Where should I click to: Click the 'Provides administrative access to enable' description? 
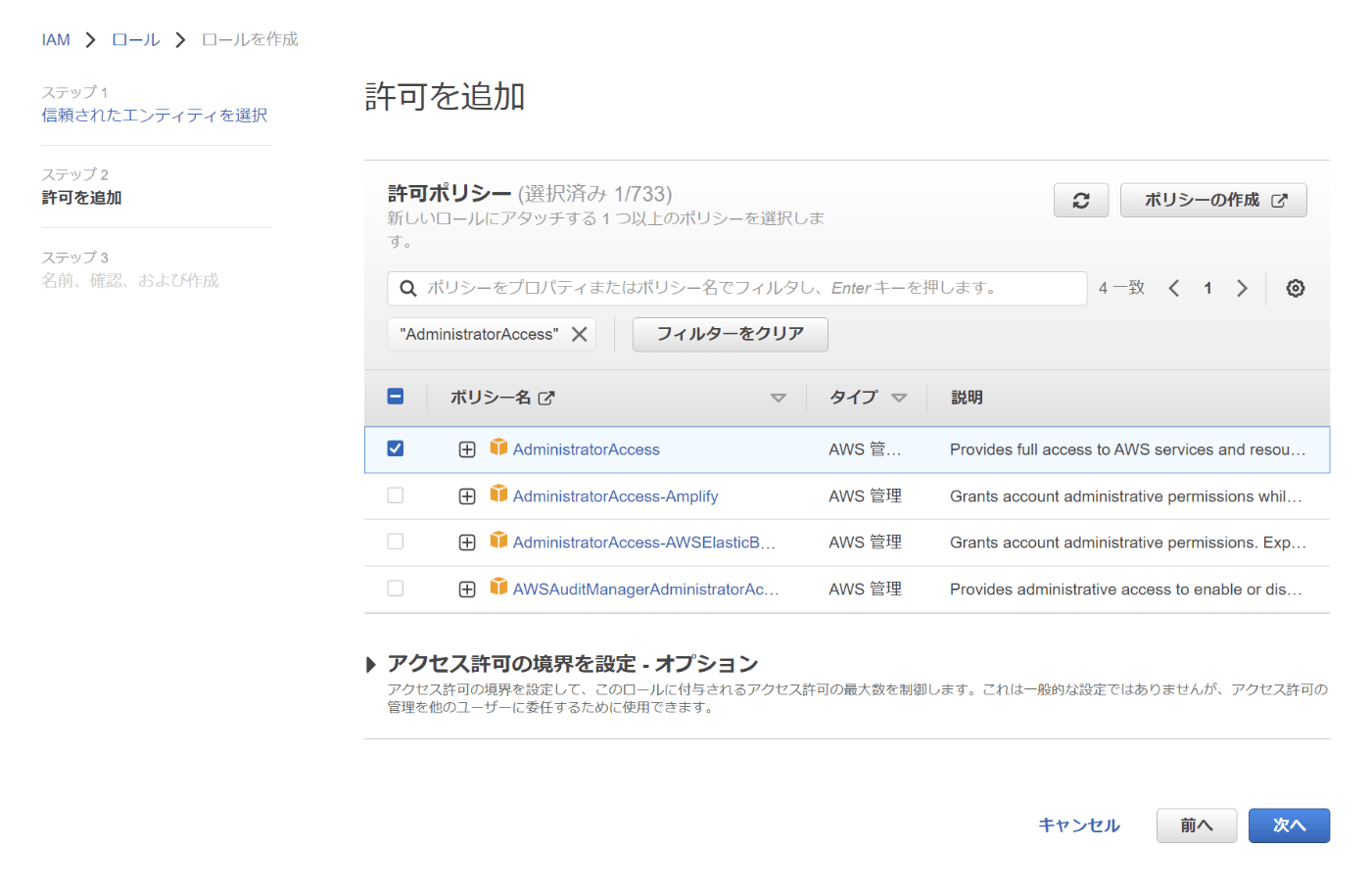1126,589
